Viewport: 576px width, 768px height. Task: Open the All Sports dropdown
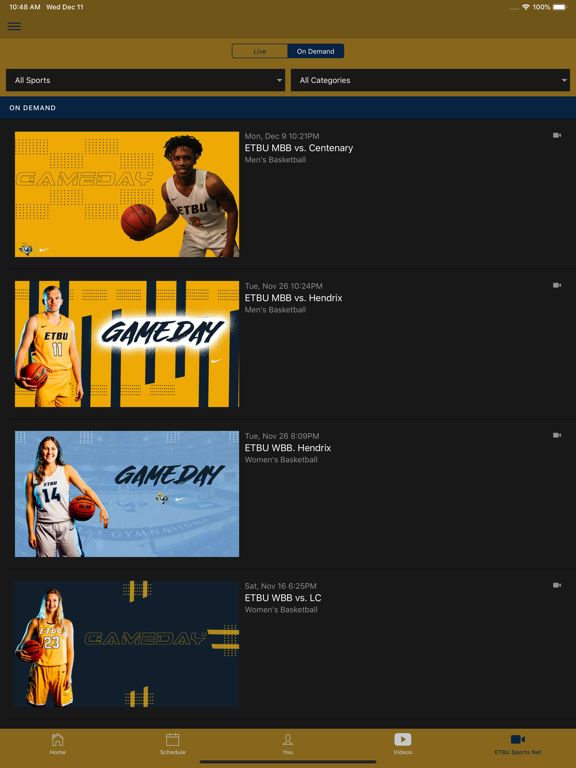coord(145,80)
